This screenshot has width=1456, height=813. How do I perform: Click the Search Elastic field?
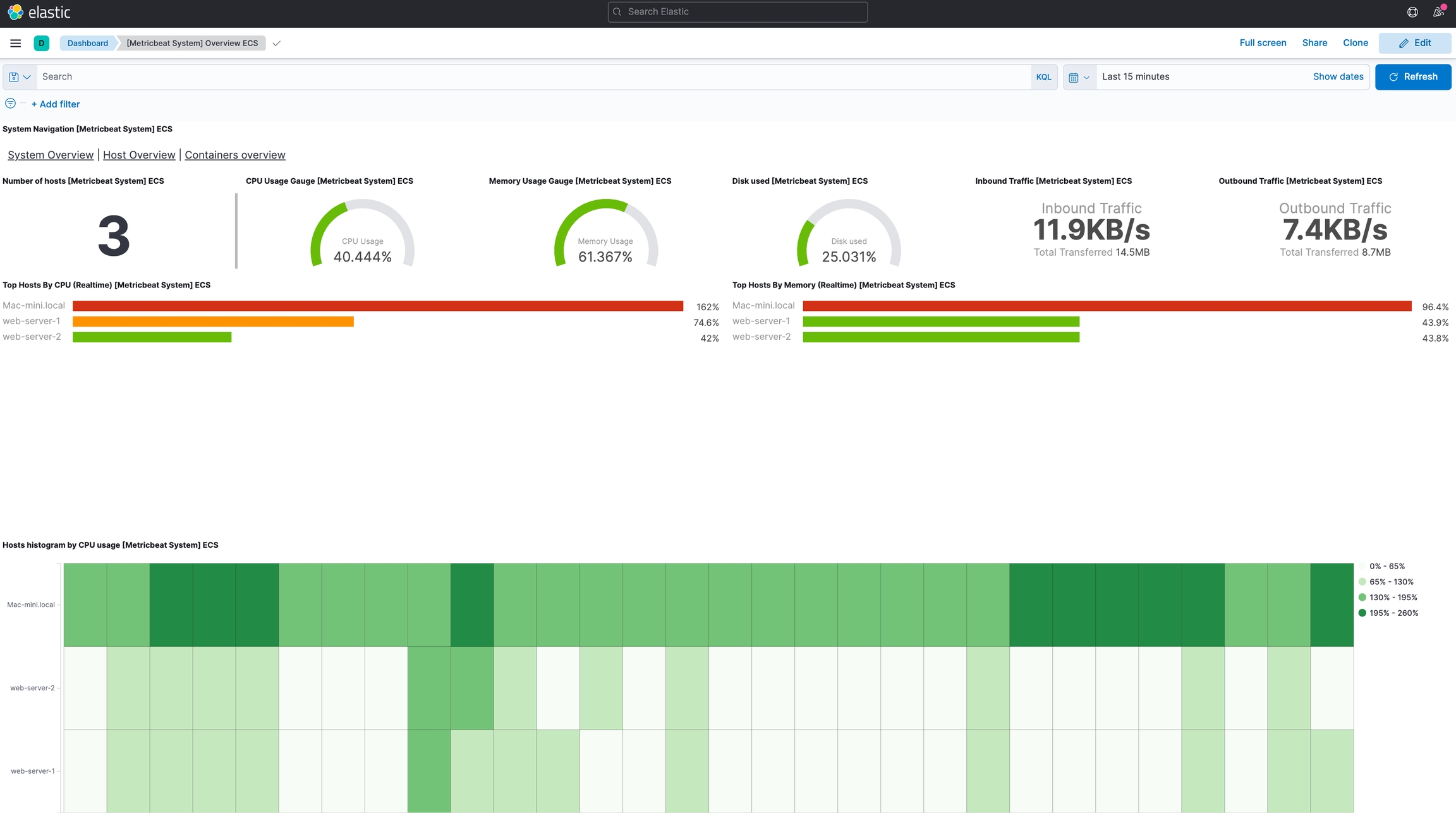tap(737, 12)
